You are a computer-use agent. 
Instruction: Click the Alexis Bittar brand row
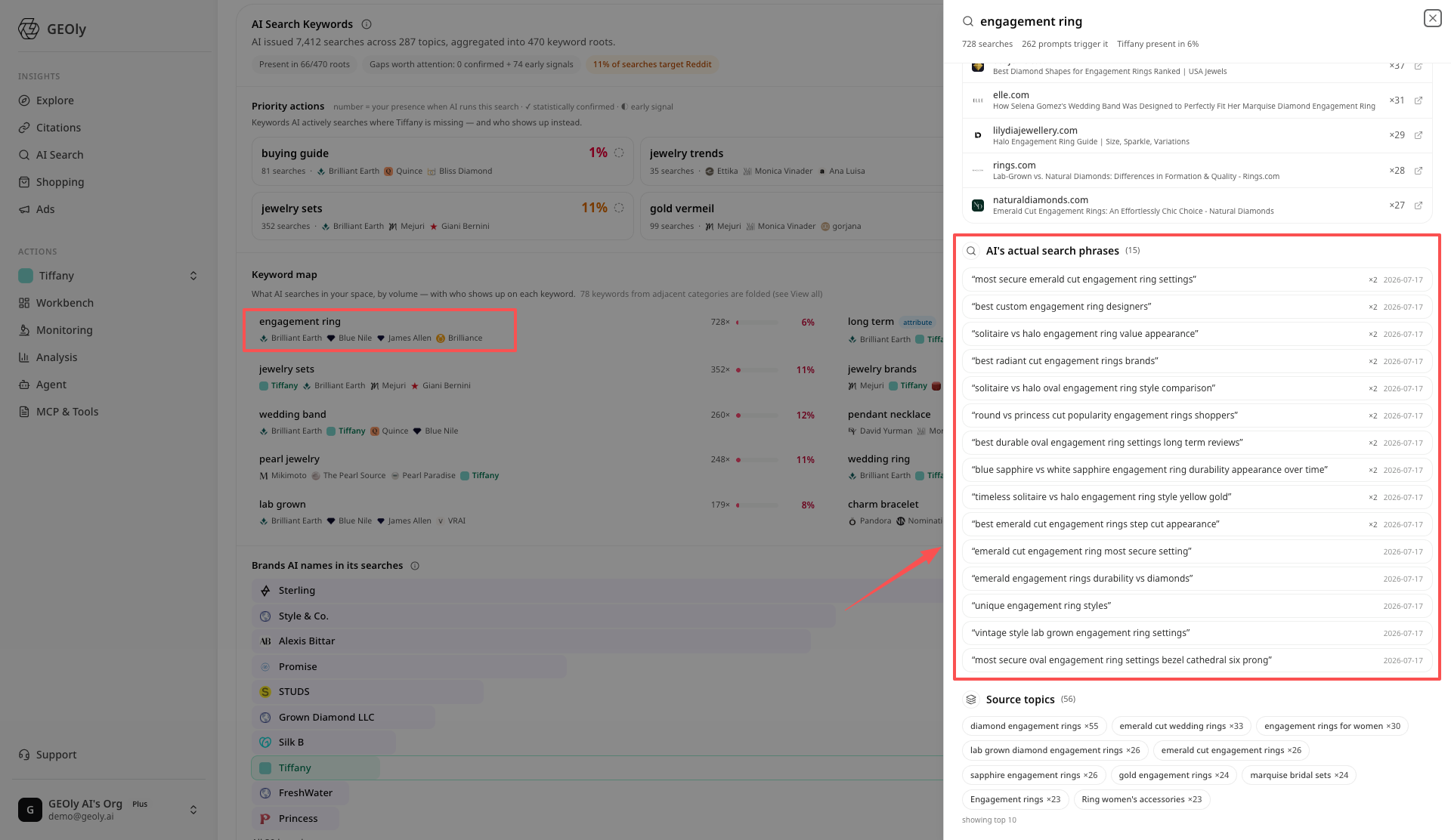(531, 641)
